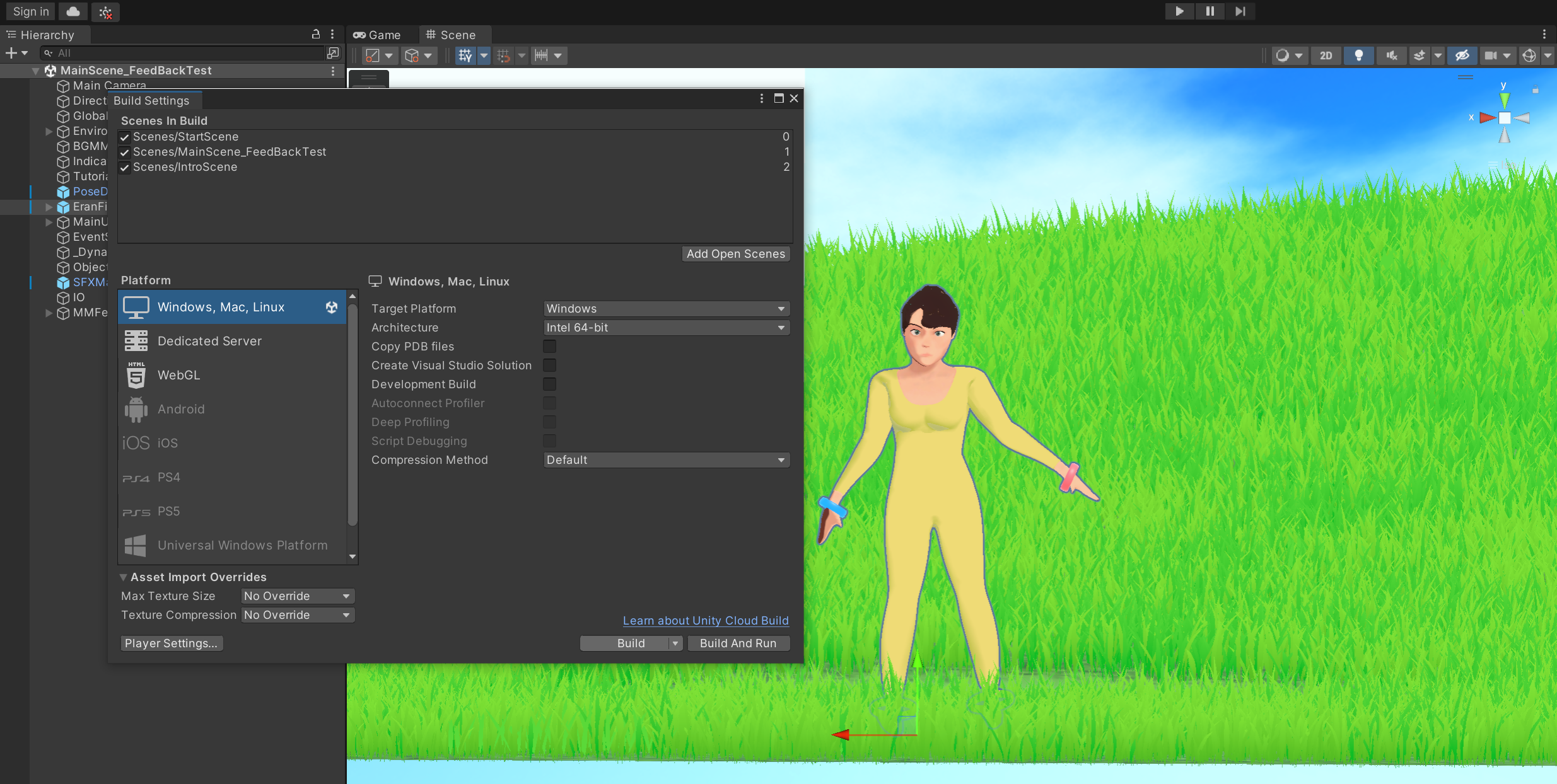Toggle scene lighting lightbulb icon
The height and width of the screenshot is (784, 1557).
pos(1358,55)
